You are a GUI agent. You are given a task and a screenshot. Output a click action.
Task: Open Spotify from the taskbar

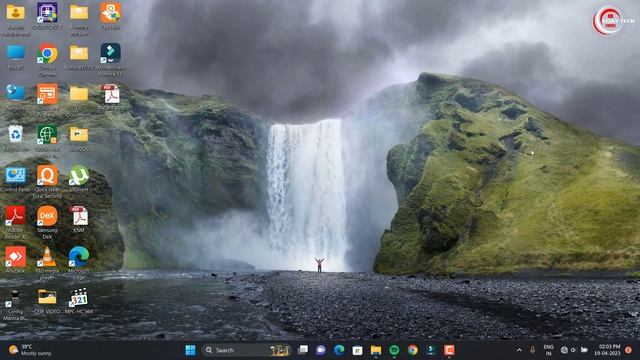tap(394, 350)
